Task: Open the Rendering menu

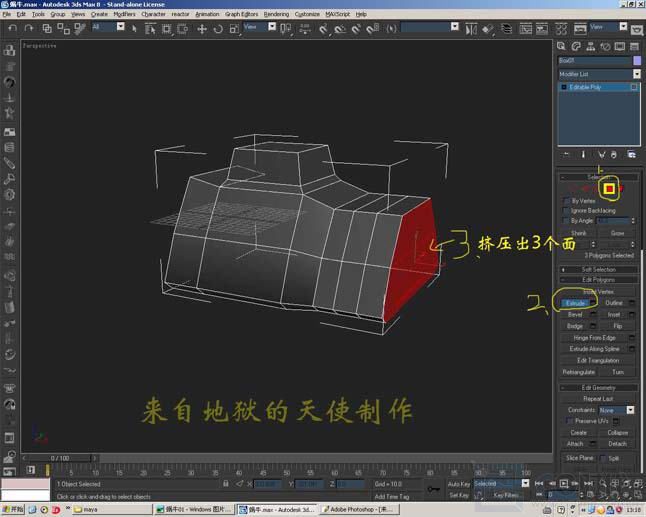Action: click(x=276, y=14)
